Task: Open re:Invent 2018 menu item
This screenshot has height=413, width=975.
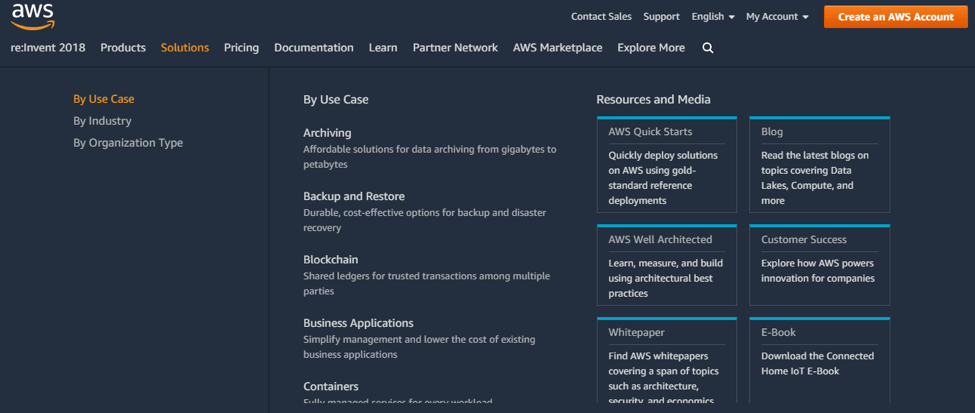Action: pos(48,48)
